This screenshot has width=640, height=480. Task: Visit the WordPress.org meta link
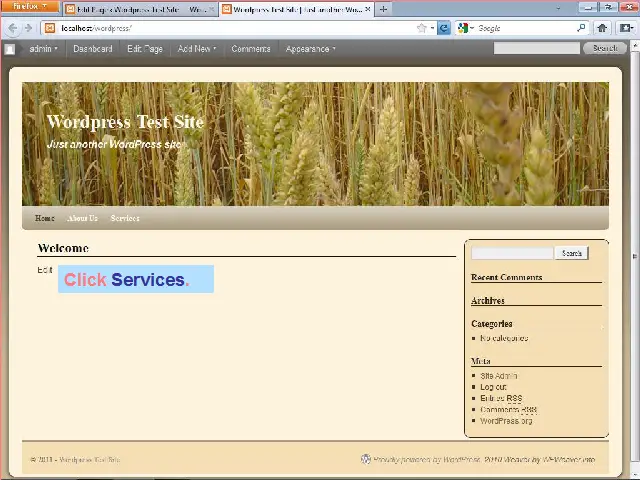(506, 420)
